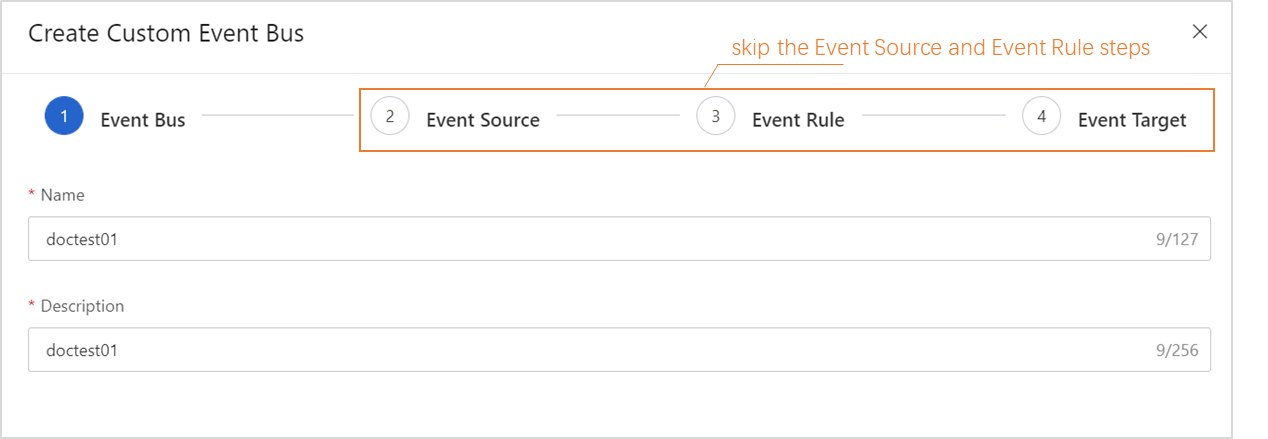Jump to the step 4 number circle
Image resolution: width=1268 pixels, height=439 pixels.
[x=1042, y=117]
